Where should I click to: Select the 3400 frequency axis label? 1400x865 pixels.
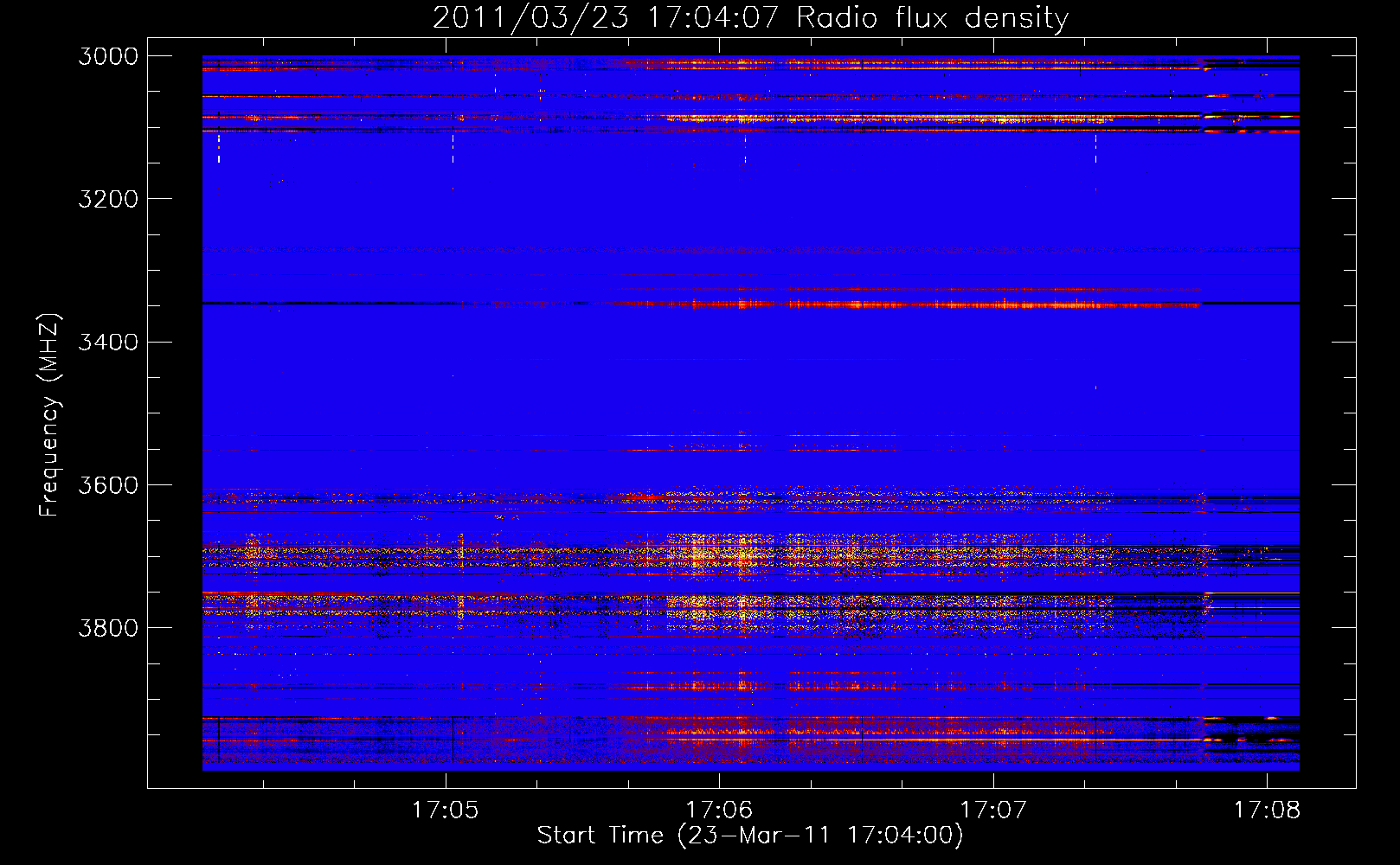click(x=108, y=342)
